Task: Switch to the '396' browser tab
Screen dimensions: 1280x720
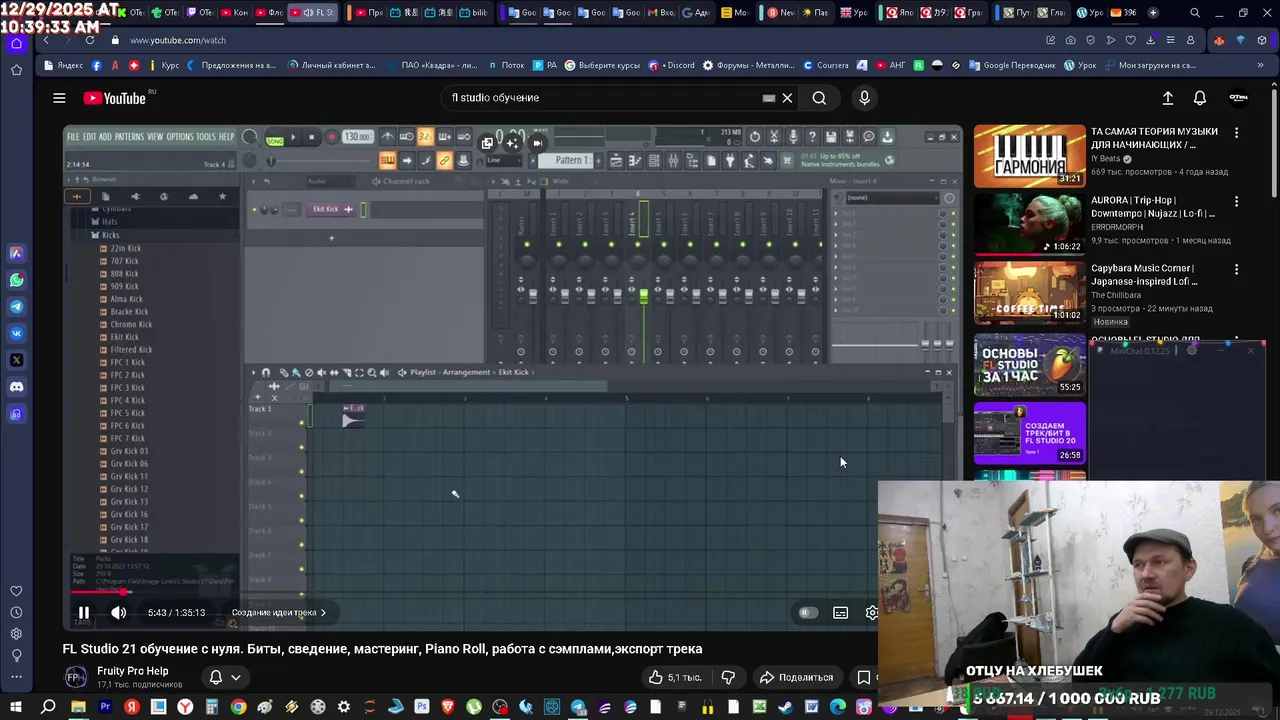Action: coord(1122,13)
